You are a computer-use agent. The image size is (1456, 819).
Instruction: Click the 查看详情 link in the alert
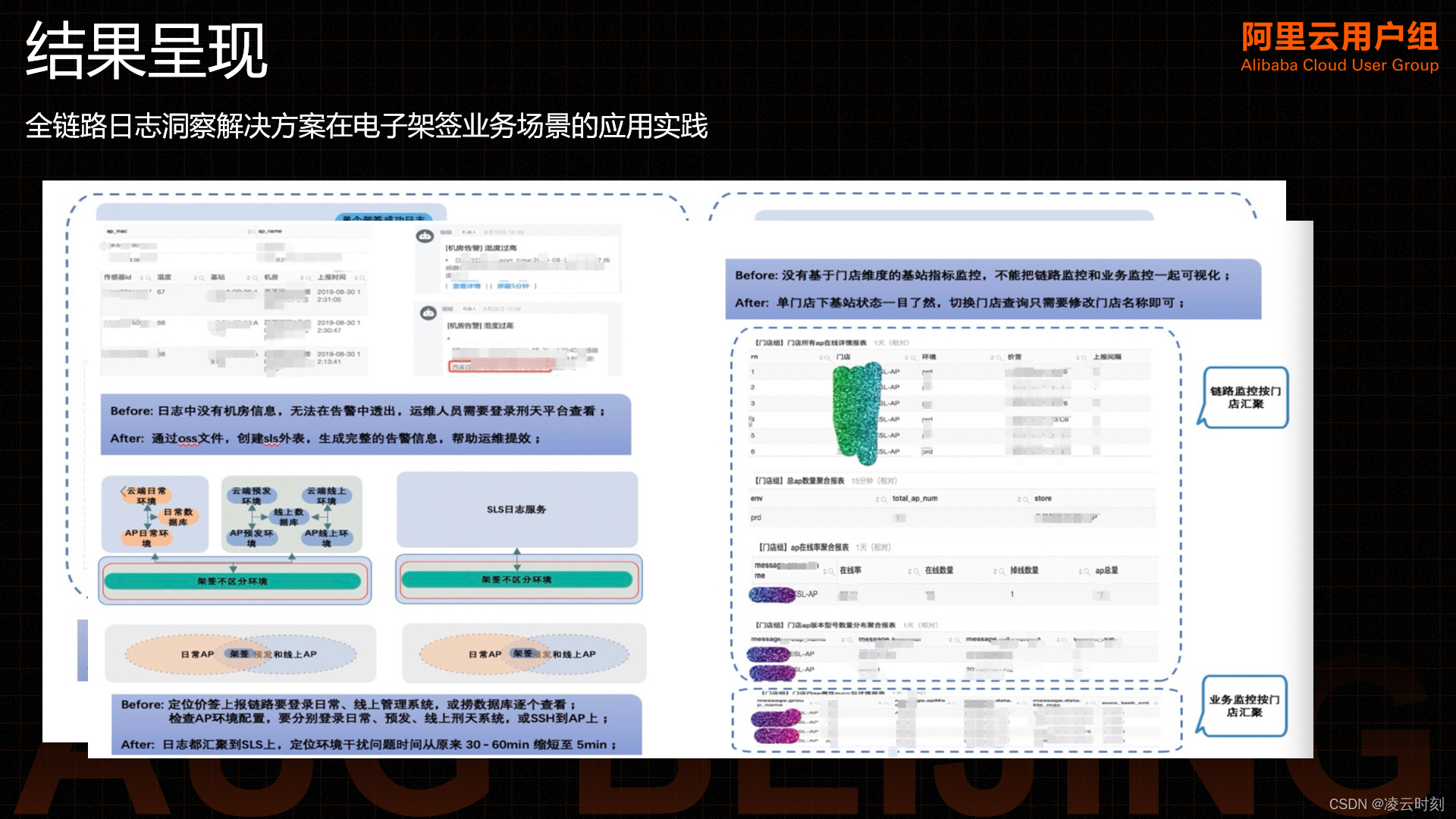tap(466, 286)
